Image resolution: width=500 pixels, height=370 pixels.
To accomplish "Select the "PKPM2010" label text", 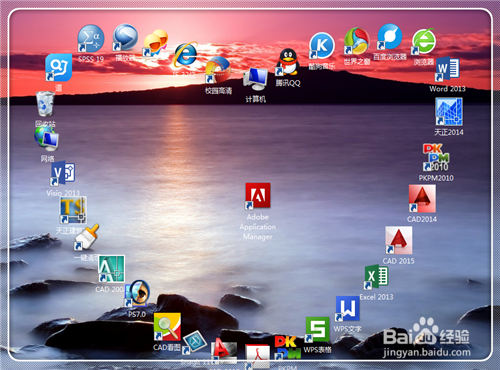I will tap(436, 178).
